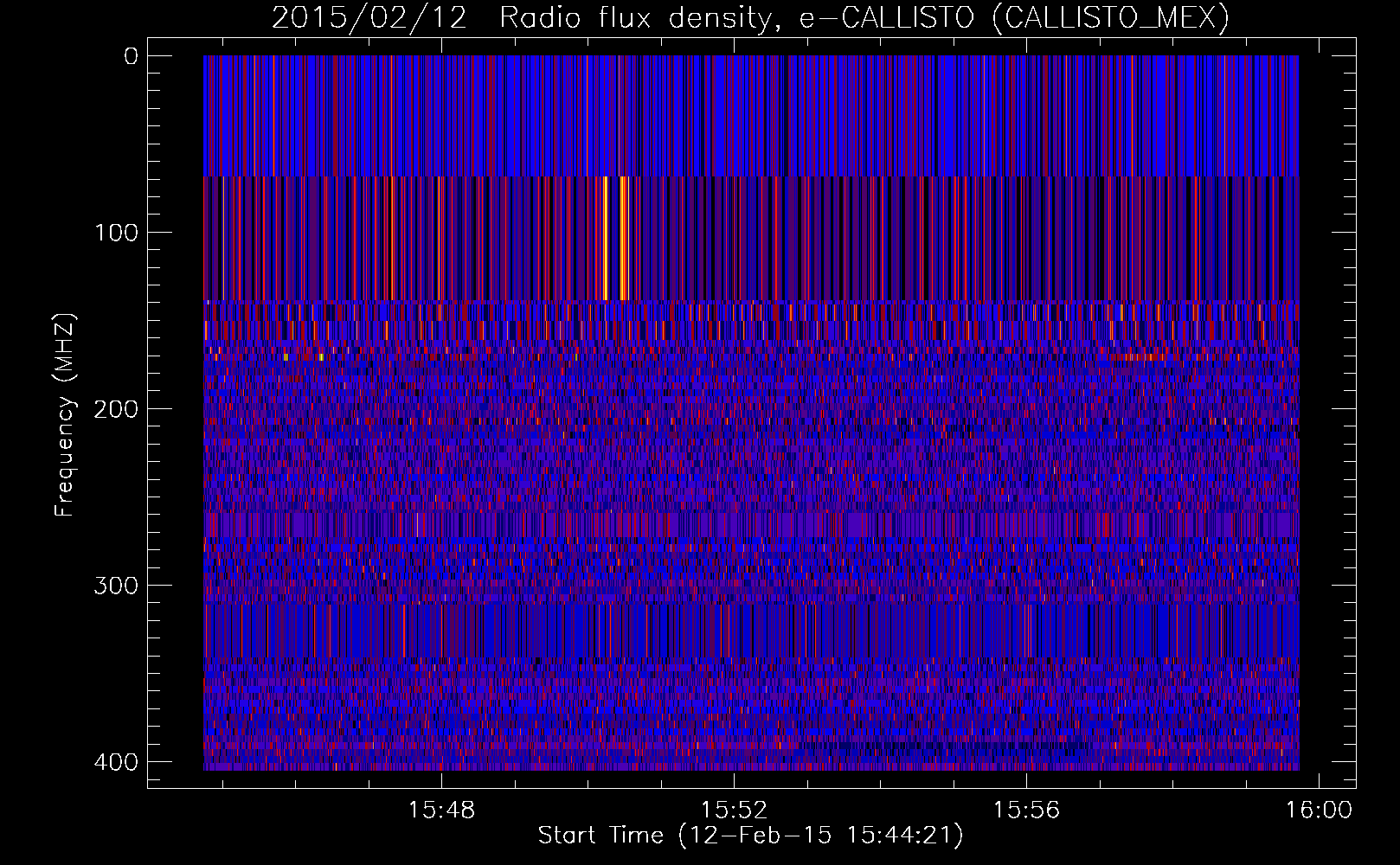1400x865 pixels.
Task: Click the '15:56' time tick label
Action: point(1026,811)
